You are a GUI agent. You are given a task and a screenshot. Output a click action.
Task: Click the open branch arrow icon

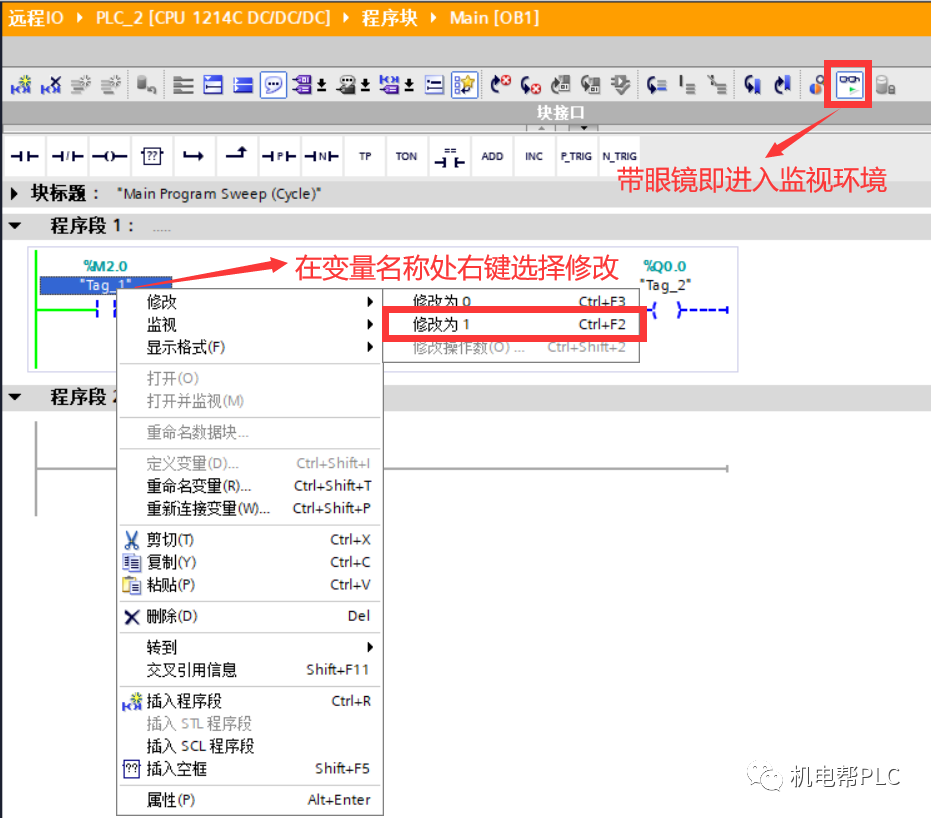[194, 156]
